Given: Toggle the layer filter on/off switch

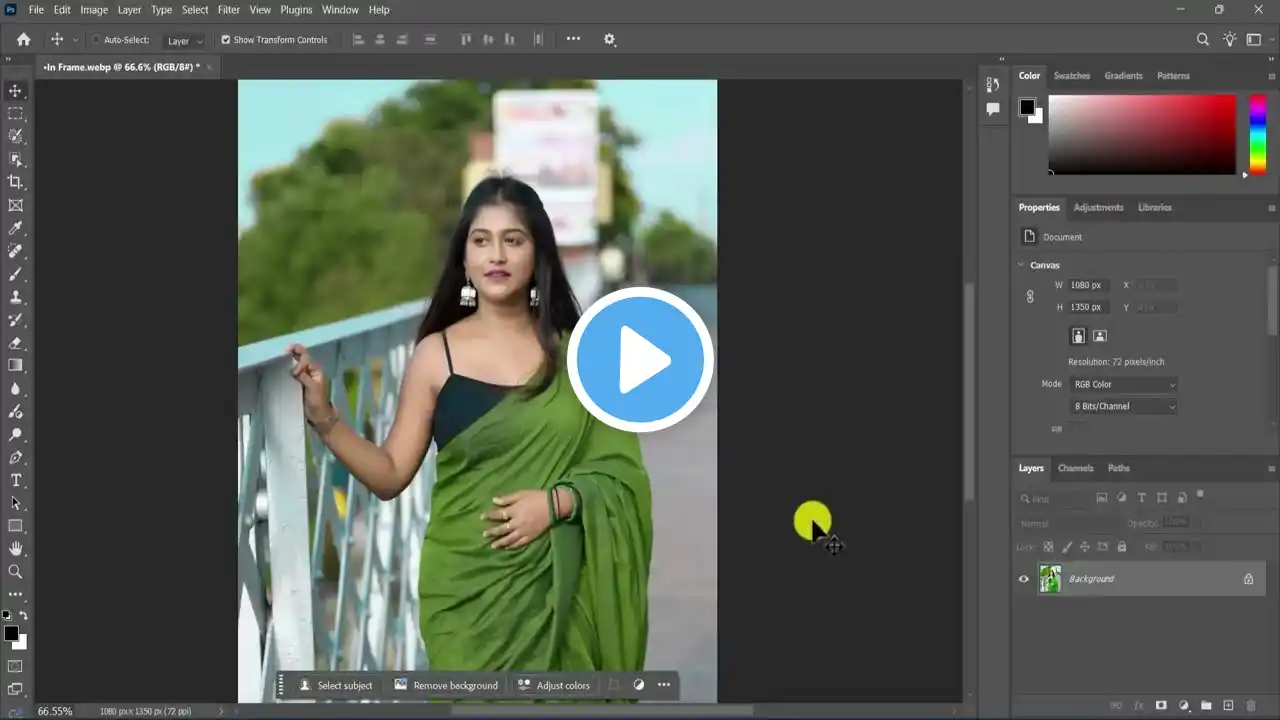Looking at the screenshot, I should point(1200,494).
